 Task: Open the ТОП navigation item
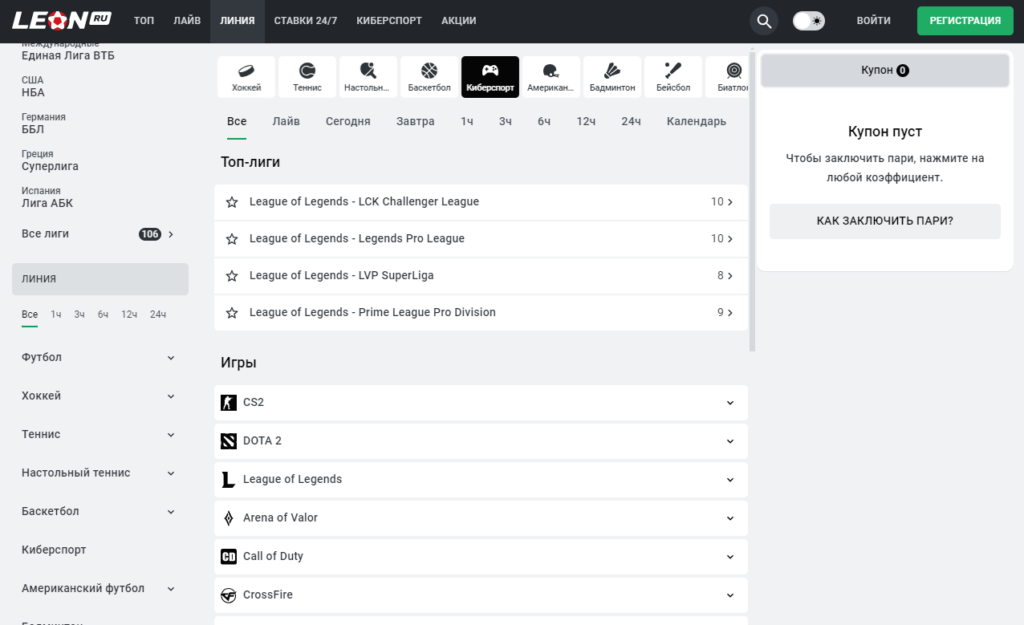pyautogui.click(x=144, y=21)
